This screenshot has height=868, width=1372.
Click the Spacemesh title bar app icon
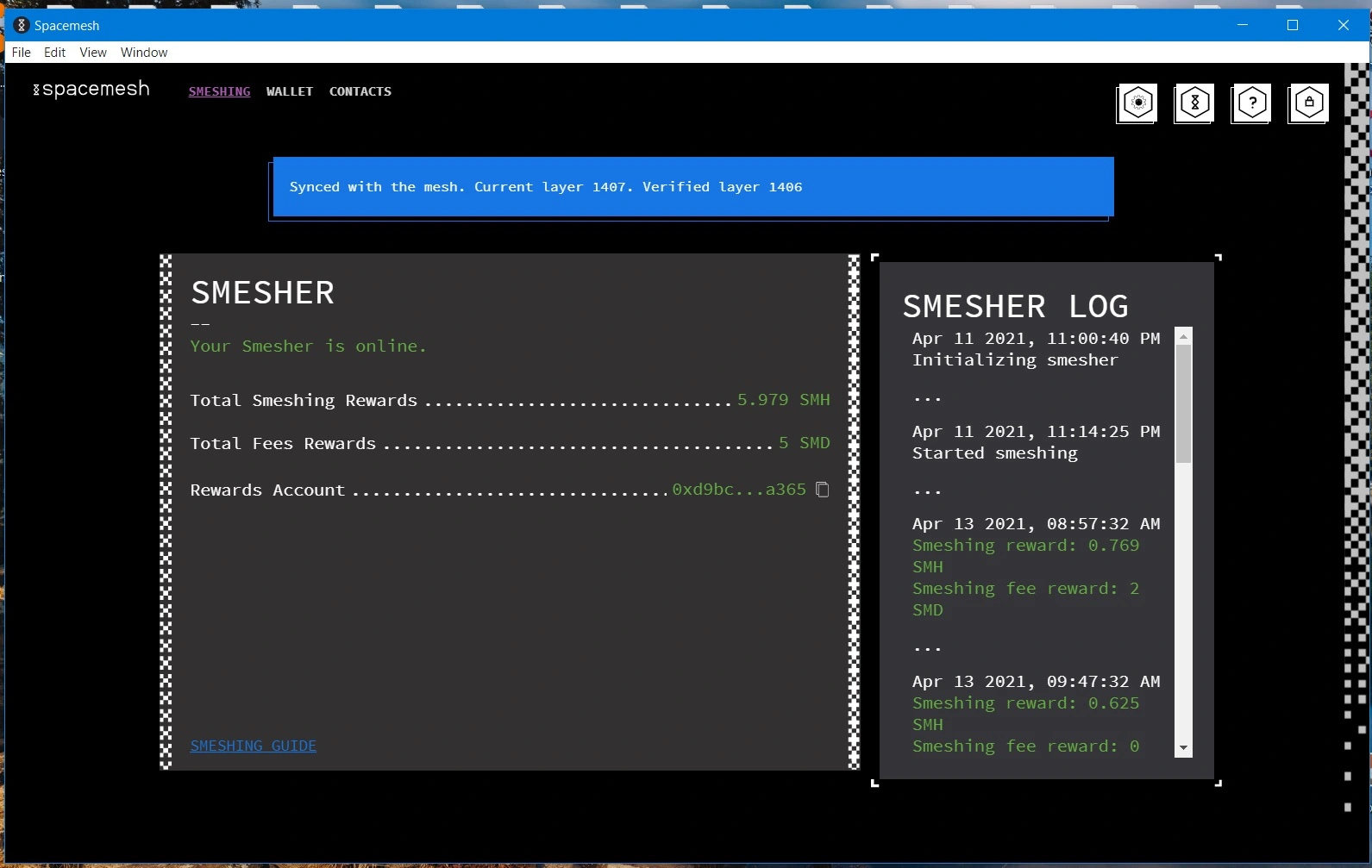coord(22,25)
